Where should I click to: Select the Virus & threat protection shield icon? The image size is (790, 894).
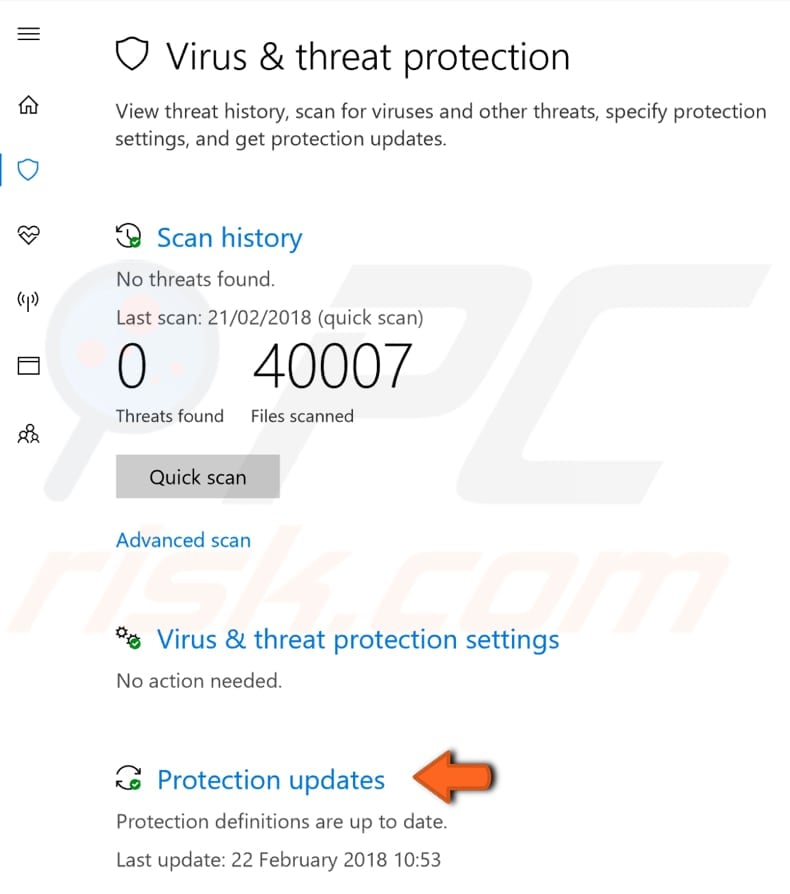coord(28,170)
